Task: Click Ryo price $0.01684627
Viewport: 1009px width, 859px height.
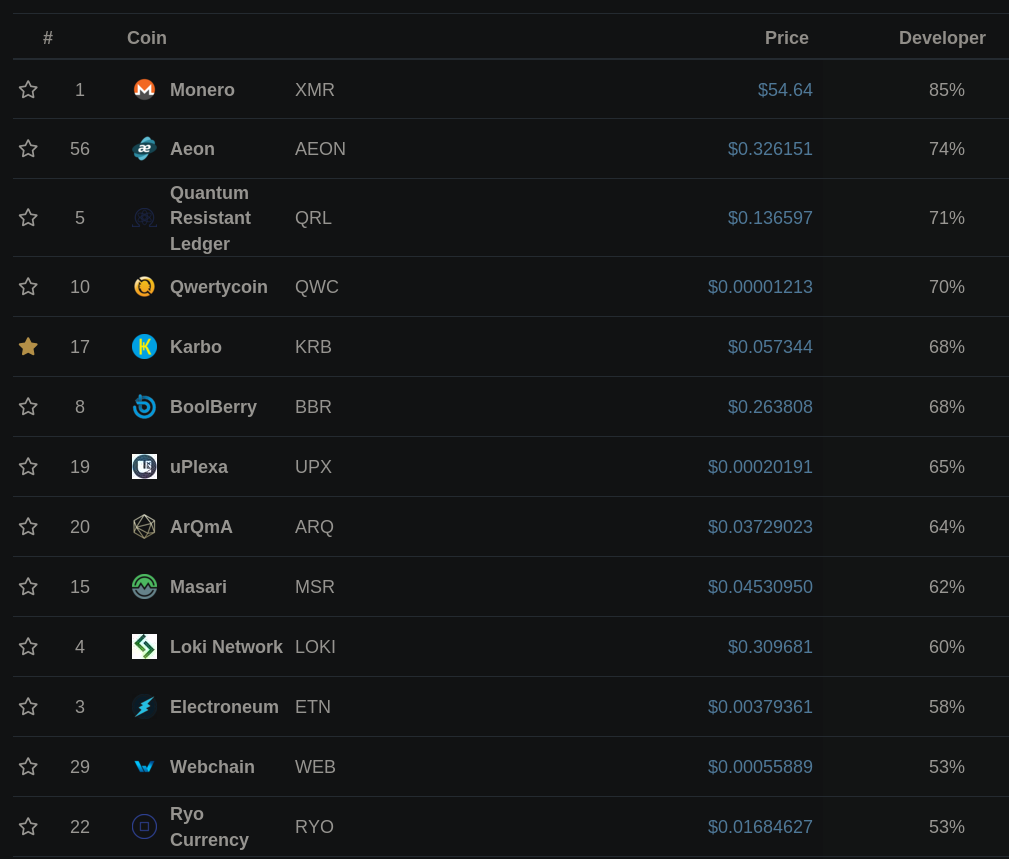Action: pyautogui.click(x=760, y=827)
